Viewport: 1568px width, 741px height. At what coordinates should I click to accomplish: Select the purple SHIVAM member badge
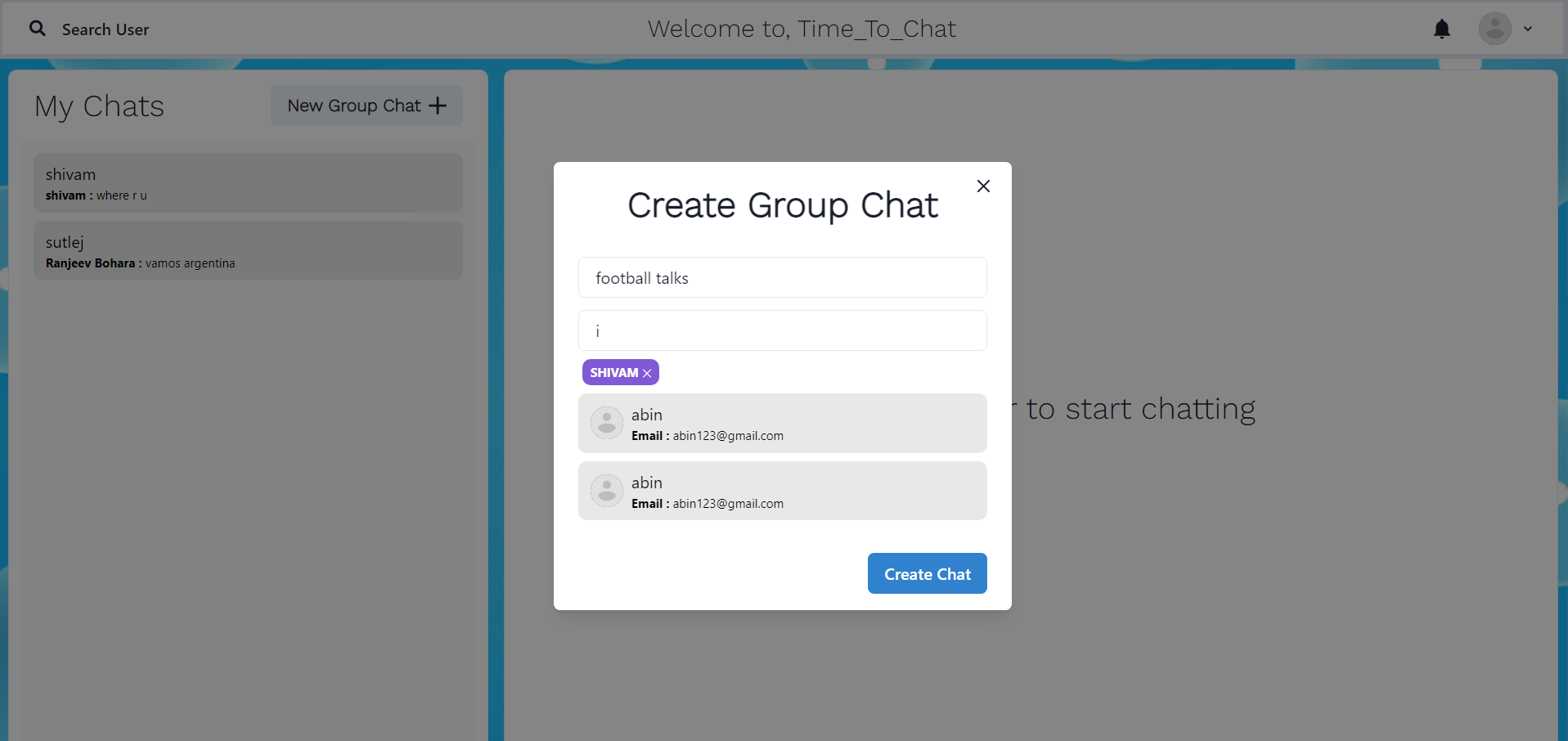click(x=613, y=372)
